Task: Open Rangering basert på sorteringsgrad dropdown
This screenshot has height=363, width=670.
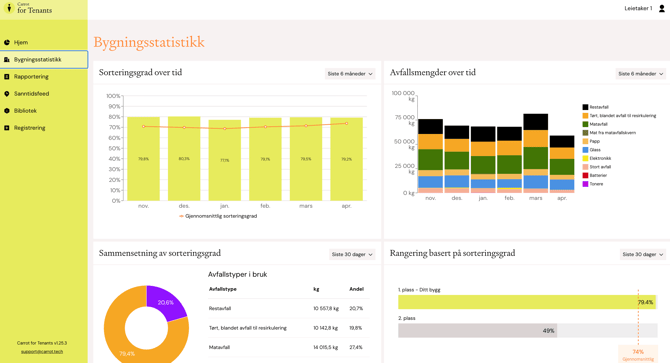Action: point(643,254)
